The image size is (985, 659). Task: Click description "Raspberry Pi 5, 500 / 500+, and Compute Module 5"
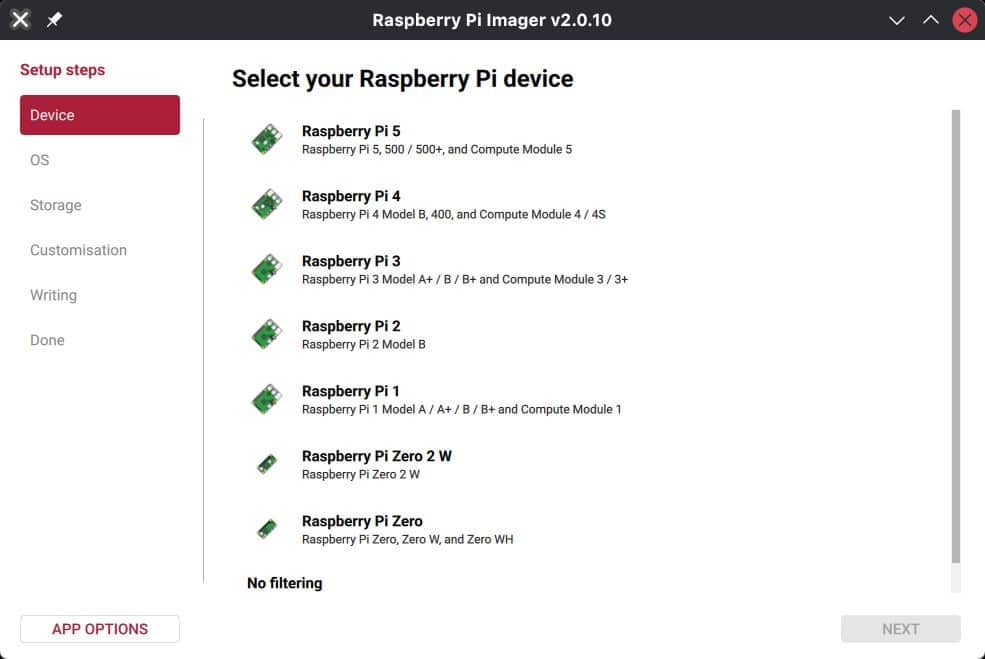click(x=437, y=150)
